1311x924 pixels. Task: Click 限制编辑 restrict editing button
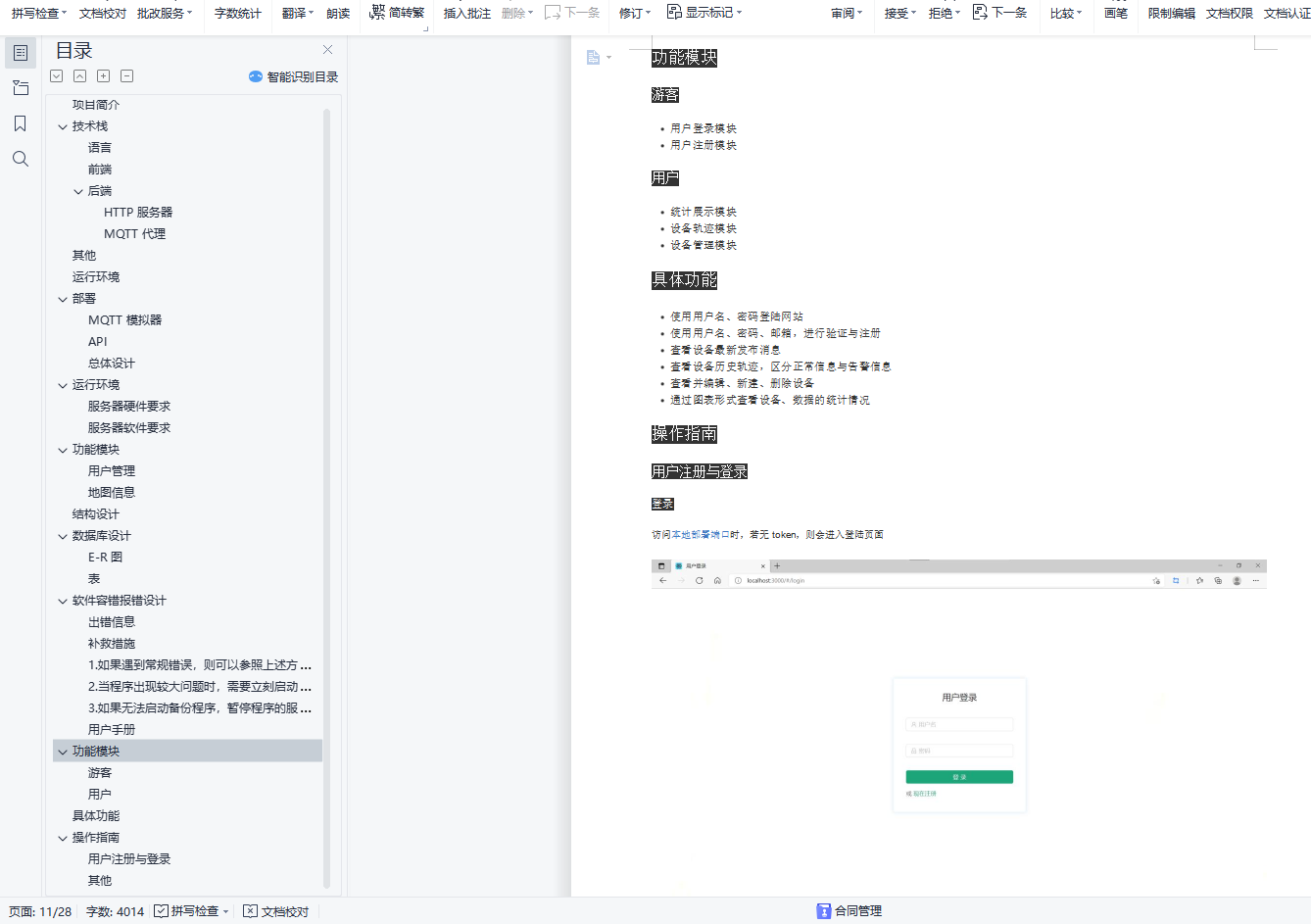1172,14
